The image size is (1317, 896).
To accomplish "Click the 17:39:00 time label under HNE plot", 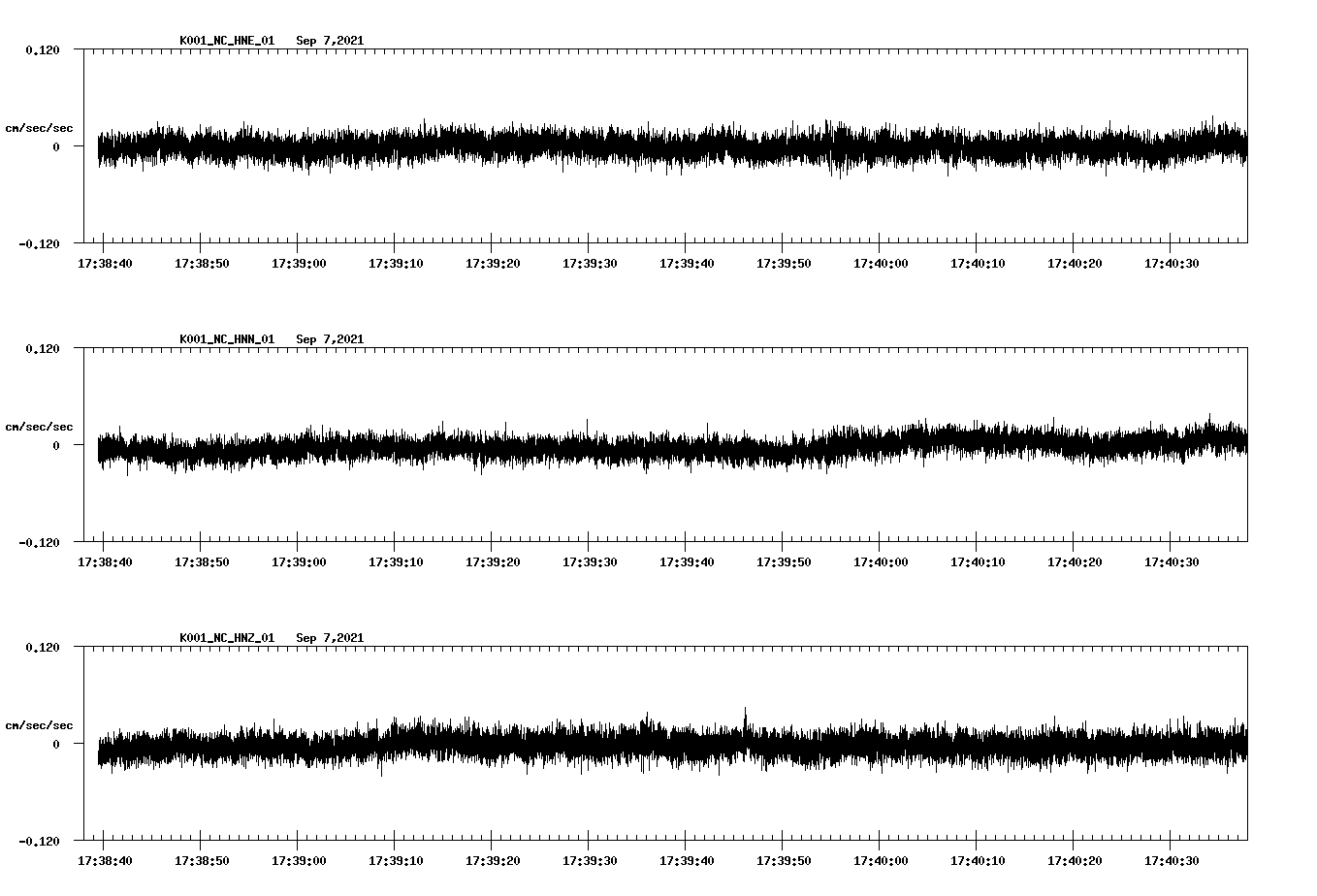I will pyautogui.click(x=299, y=264).
